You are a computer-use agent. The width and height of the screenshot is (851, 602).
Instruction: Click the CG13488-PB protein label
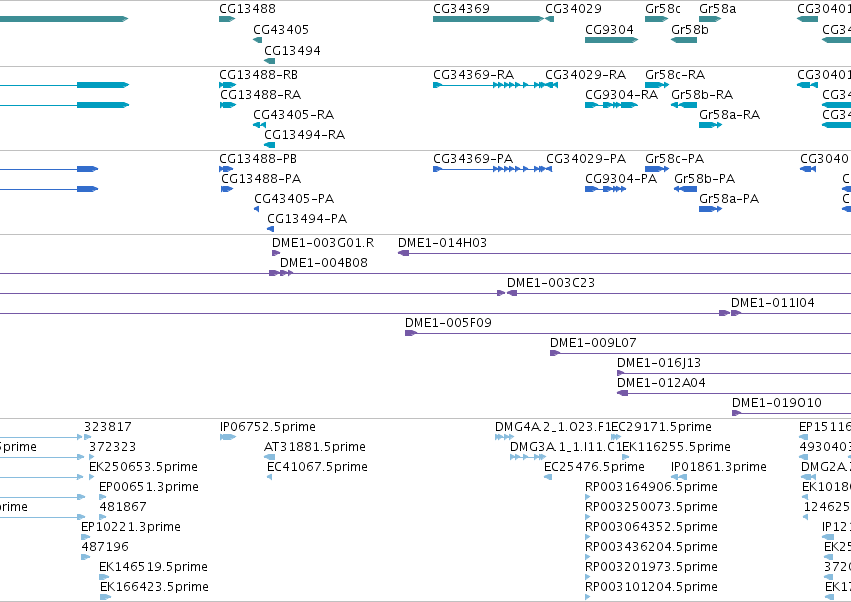(x=258, y=159)
